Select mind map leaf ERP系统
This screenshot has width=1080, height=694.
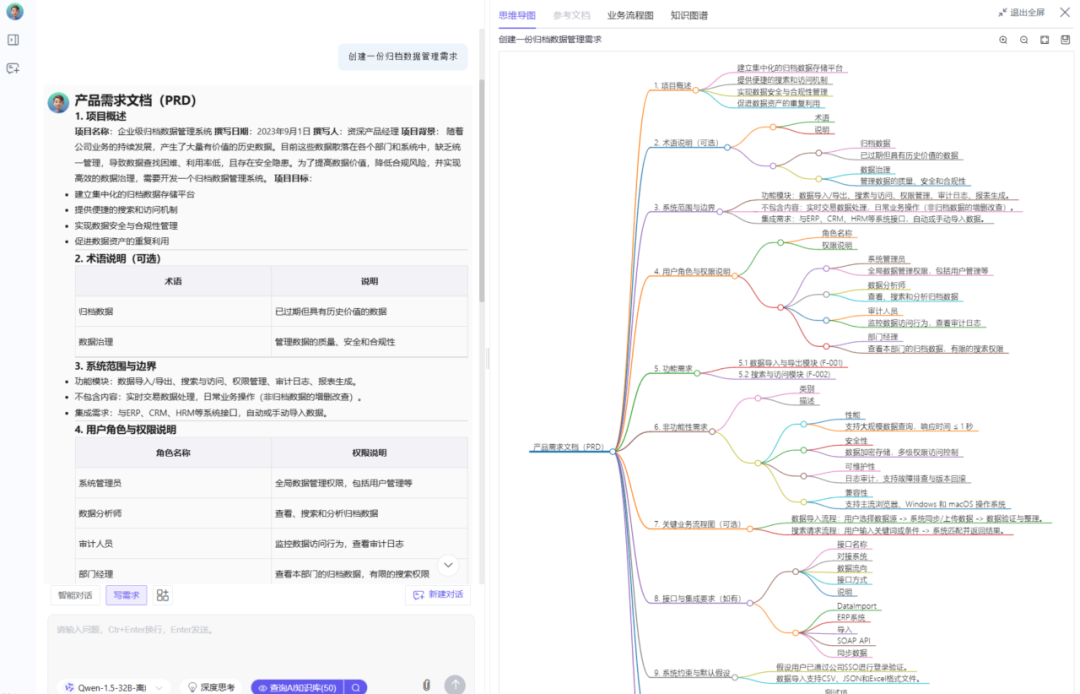pos(851,618)
